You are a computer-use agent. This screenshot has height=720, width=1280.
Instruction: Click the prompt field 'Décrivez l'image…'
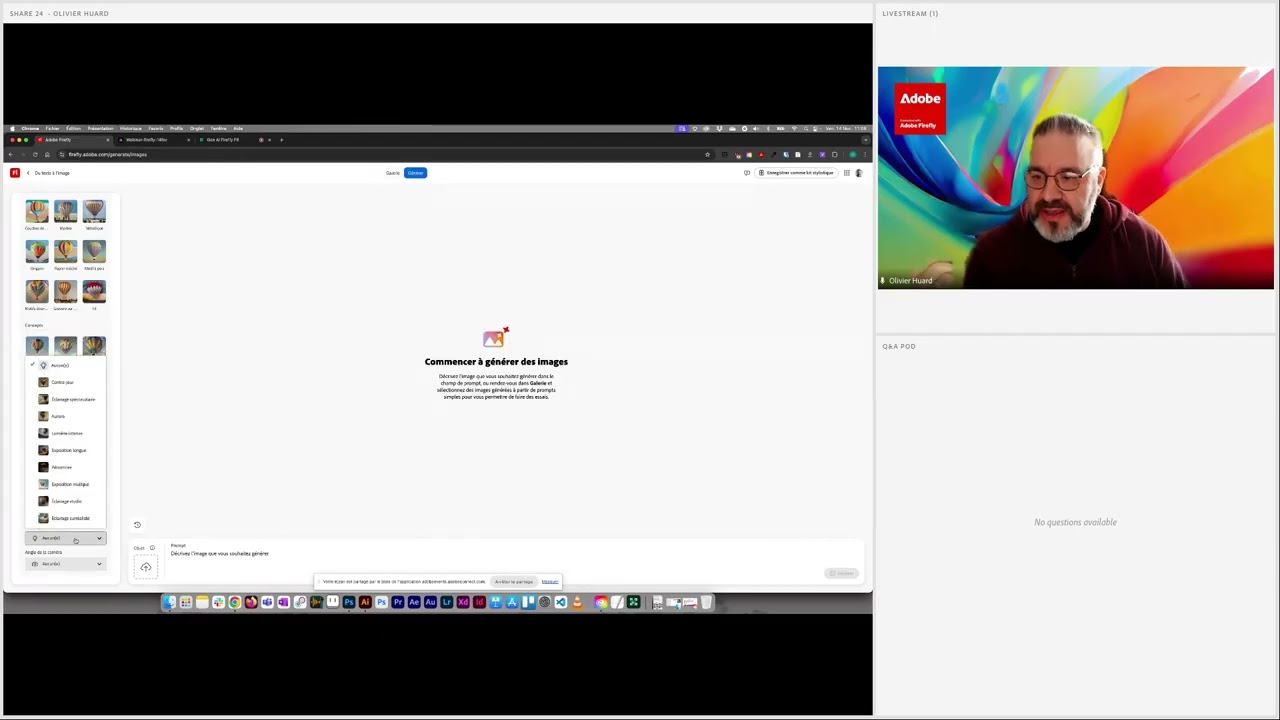220,553
